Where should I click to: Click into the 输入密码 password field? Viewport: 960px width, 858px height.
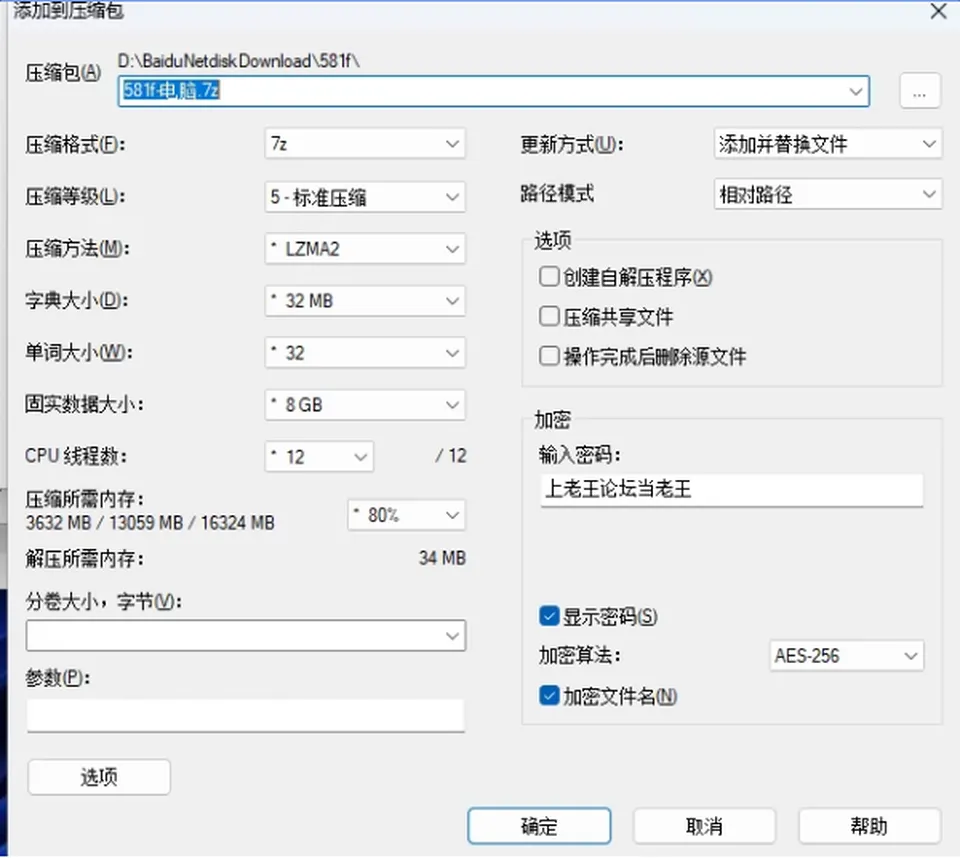click(x=732, y=490)
